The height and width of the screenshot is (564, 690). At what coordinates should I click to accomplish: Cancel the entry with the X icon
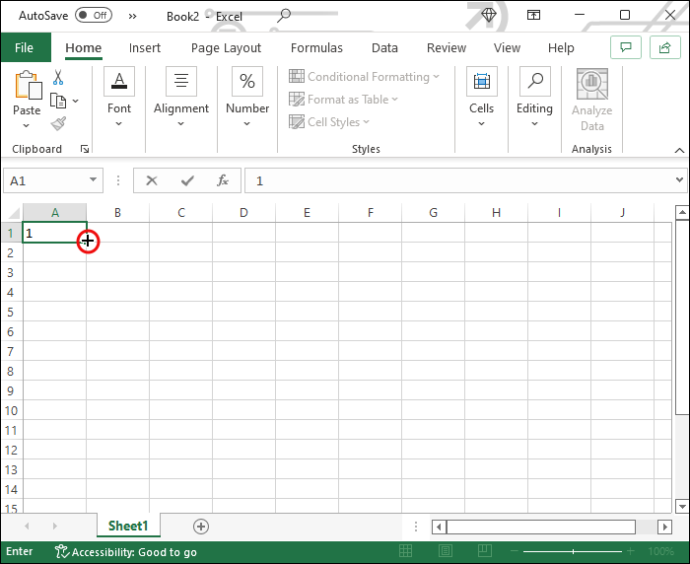click(x=151, y=180)
